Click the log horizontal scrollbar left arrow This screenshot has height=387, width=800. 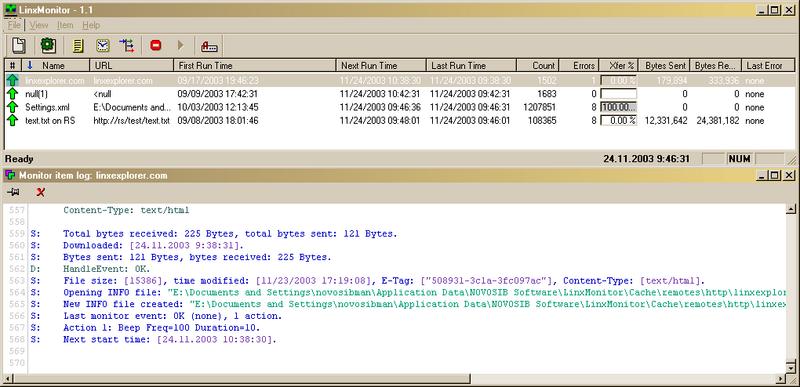pyautogui.click(x=7, y=378)
